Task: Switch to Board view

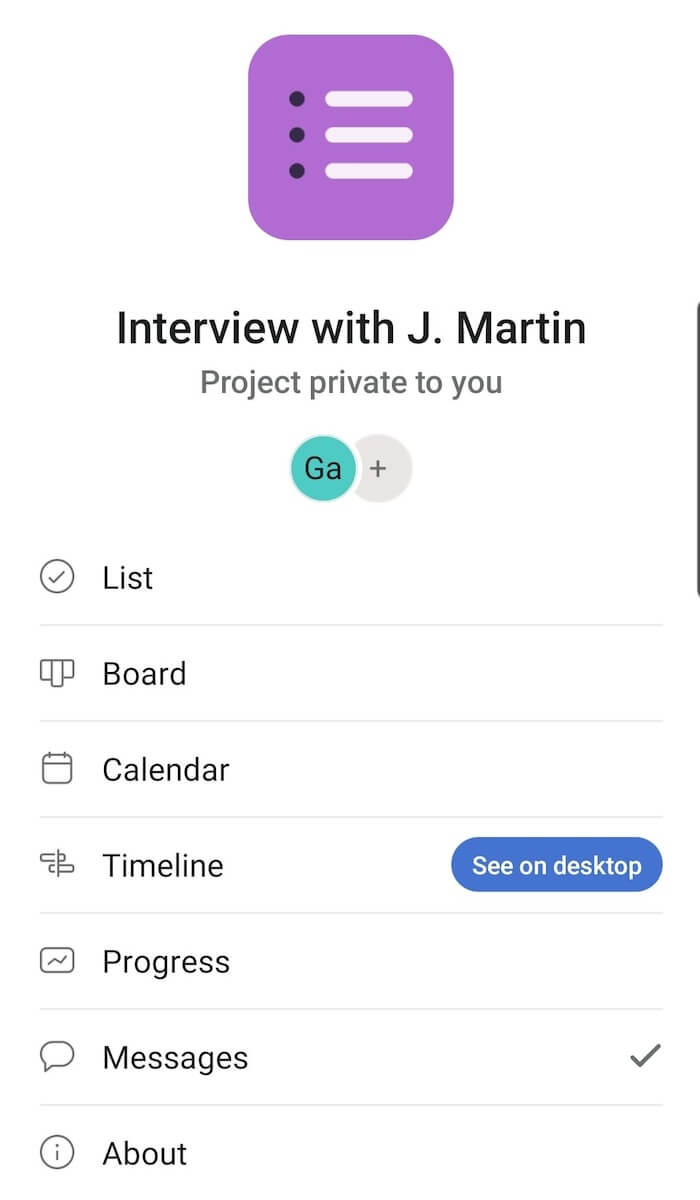Action: (x=144, y=674)
